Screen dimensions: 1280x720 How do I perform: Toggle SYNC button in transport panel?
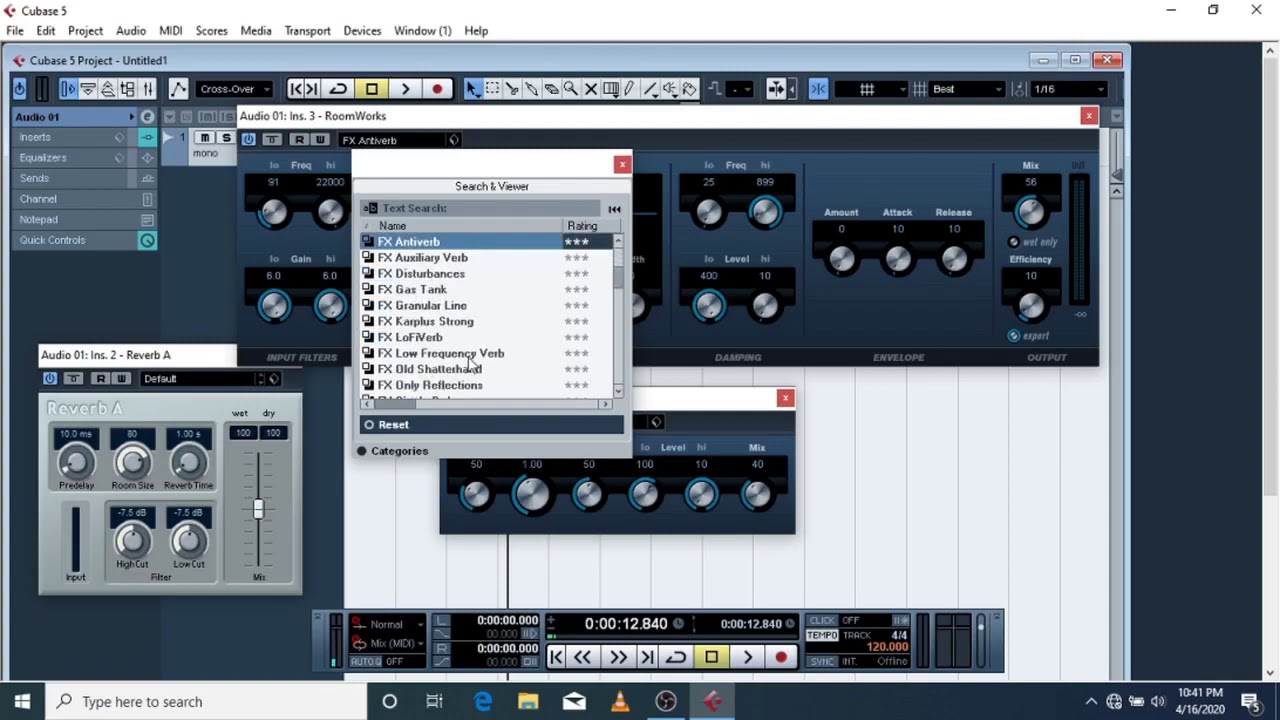pyautogui.click(x=822, y=661)
